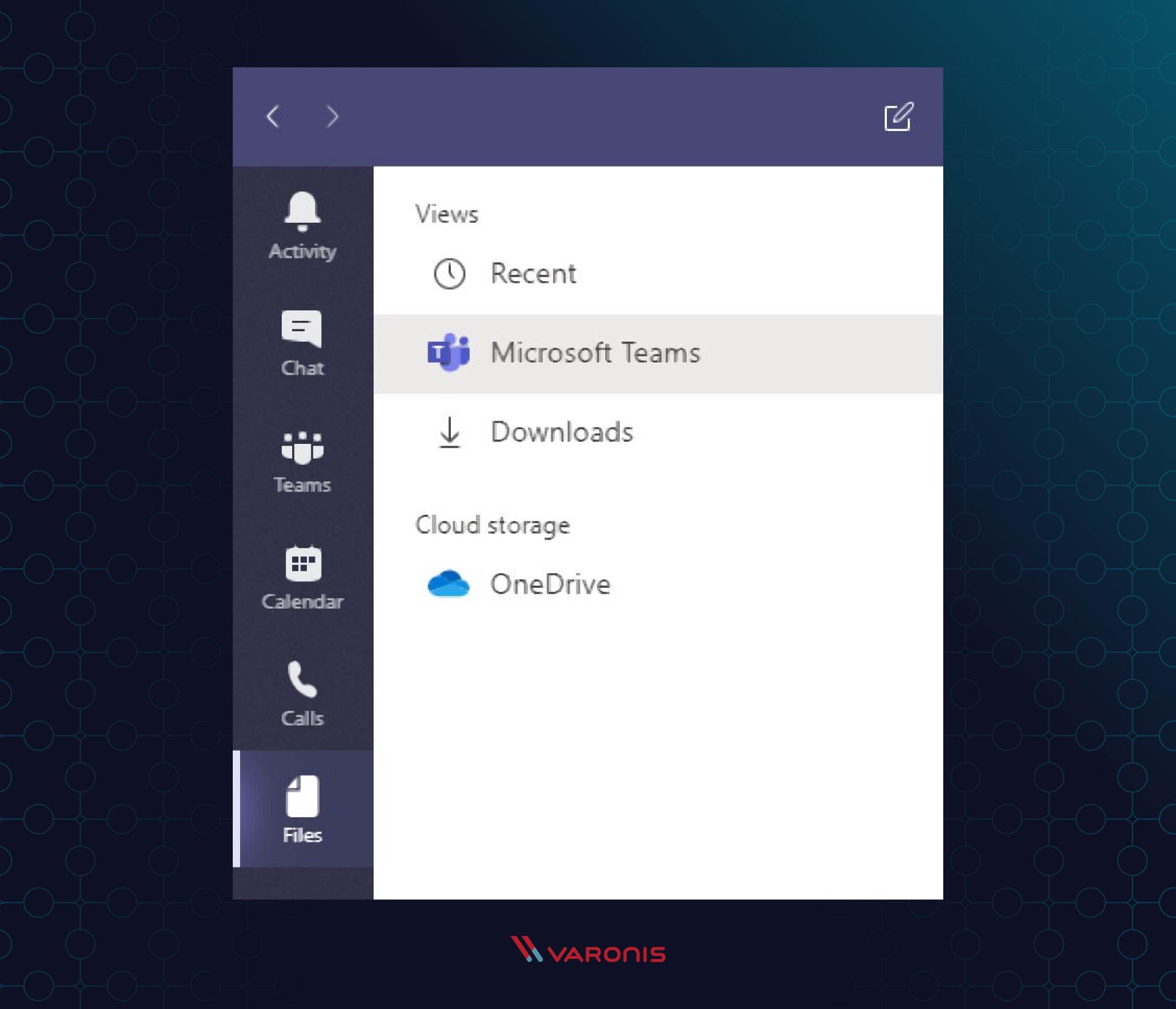Click the Activity bell icon
The height and width of the screenshot is (1009, 1176).
pyautogui.click(x=302, y=210)
